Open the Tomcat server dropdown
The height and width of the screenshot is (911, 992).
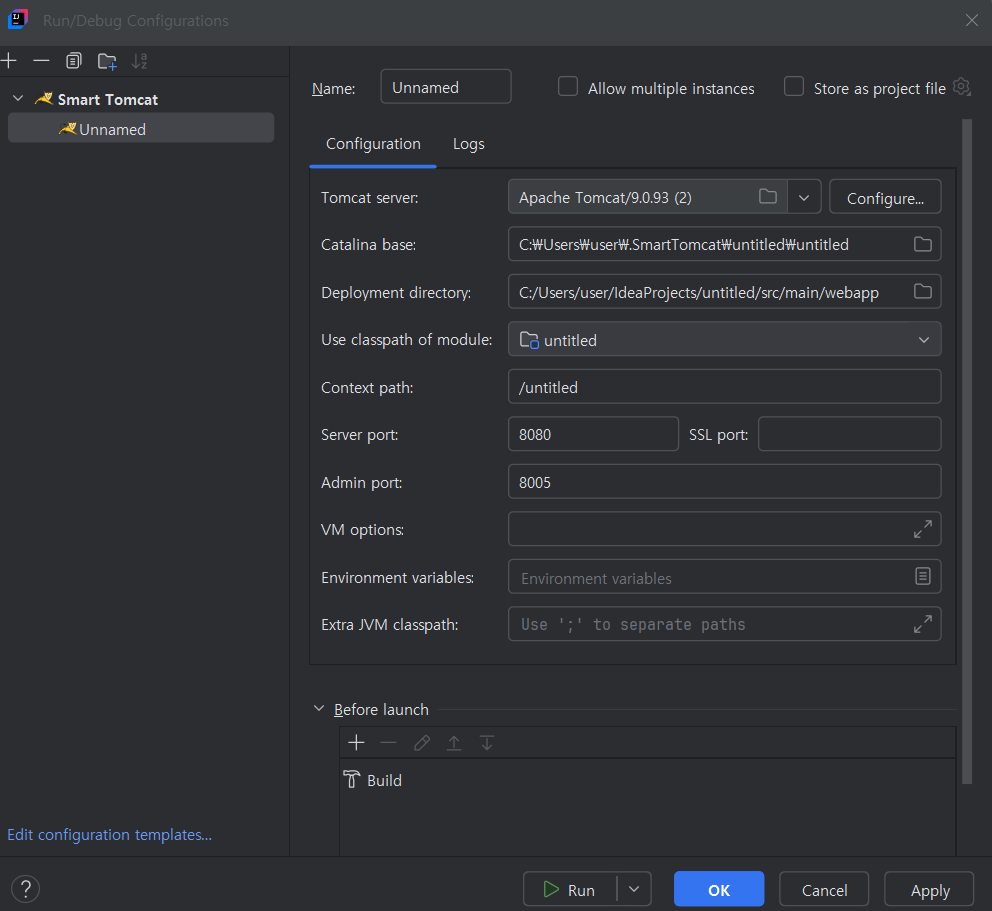804,197
